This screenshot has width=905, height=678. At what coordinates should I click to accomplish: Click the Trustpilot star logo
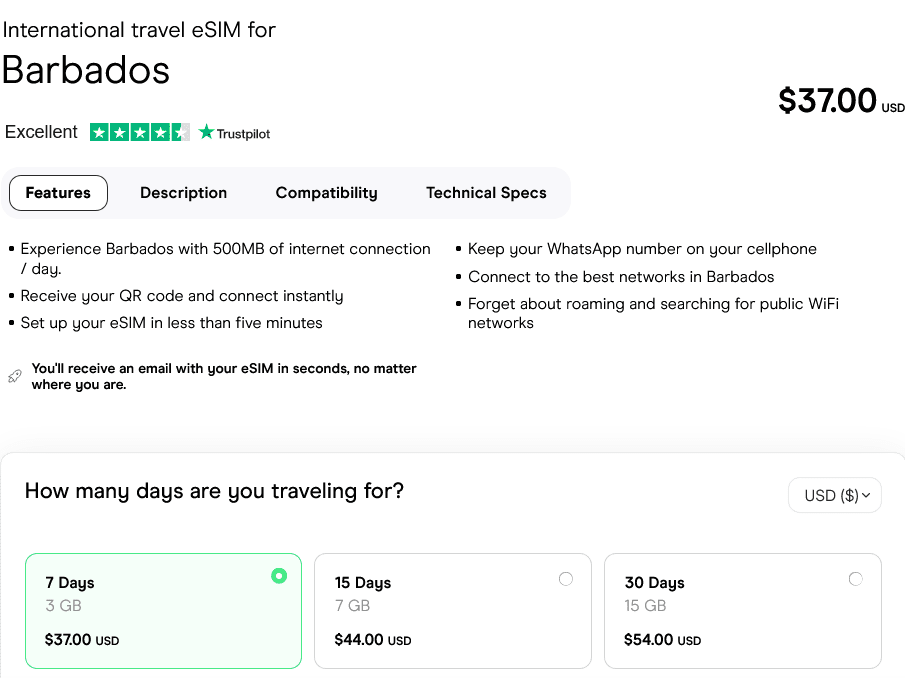point(207,132)
